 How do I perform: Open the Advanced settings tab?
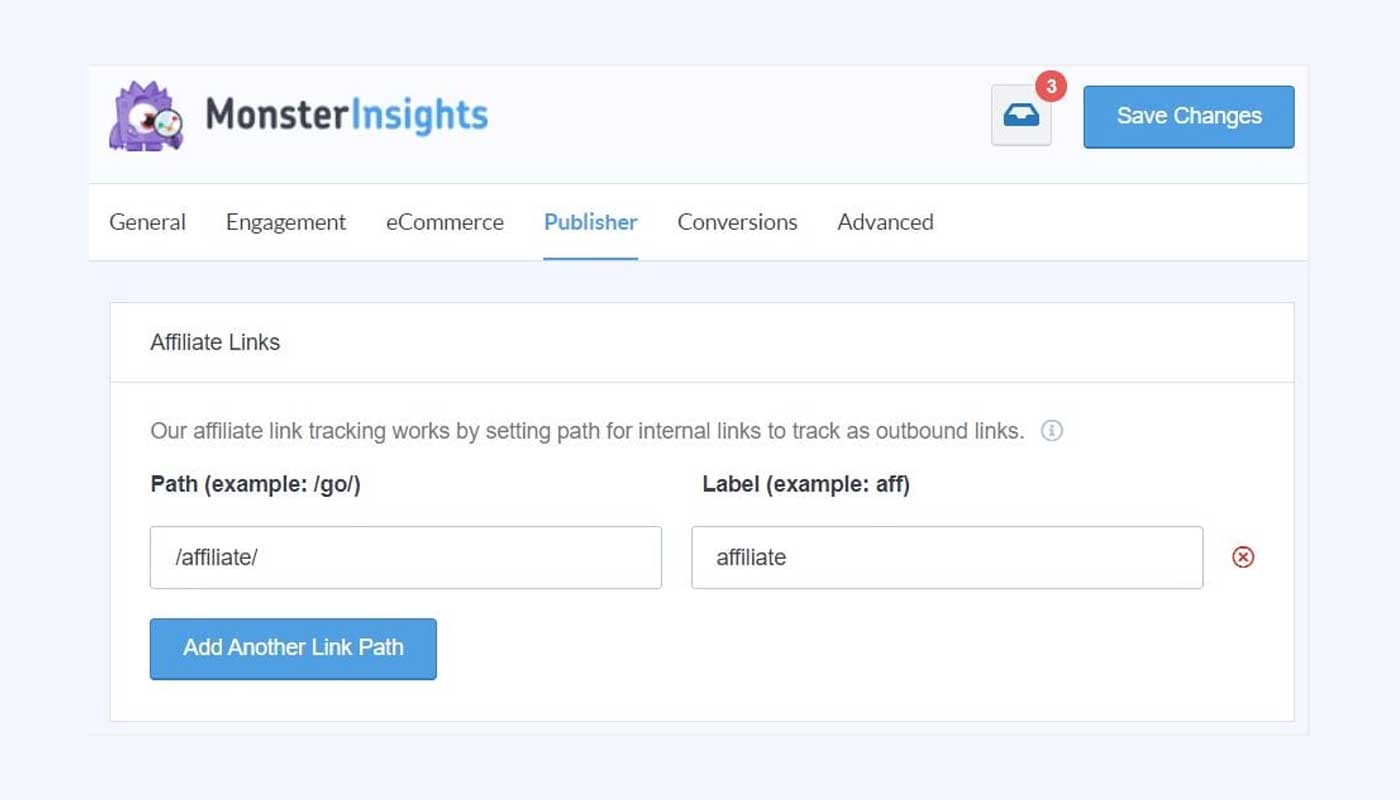[x=884, y=222]
